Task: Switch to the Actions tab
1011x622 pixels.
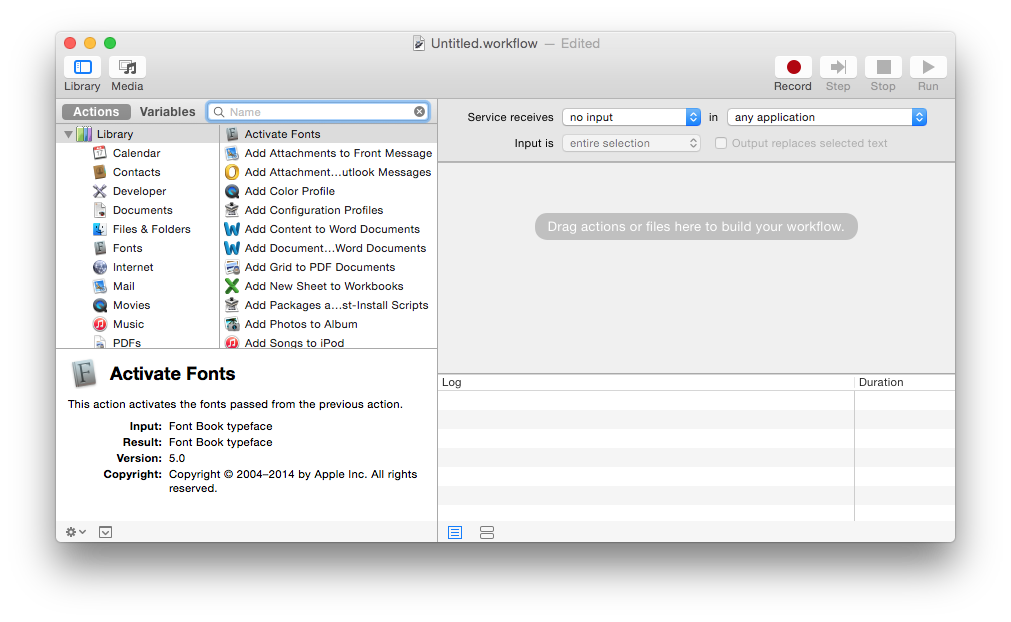Action: (96, 112)
